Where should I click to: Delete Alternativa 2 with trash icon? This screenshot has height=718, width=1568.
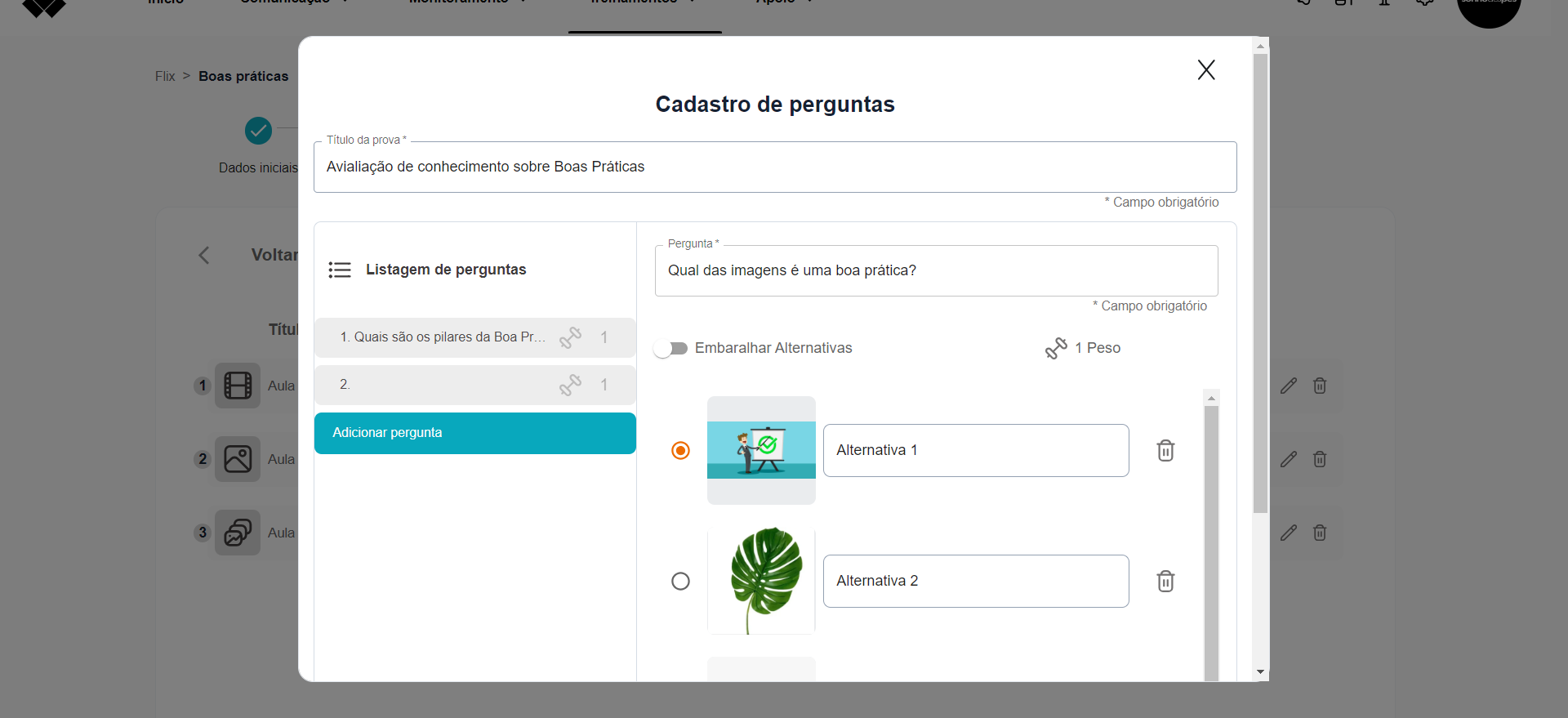[1165, 582]
